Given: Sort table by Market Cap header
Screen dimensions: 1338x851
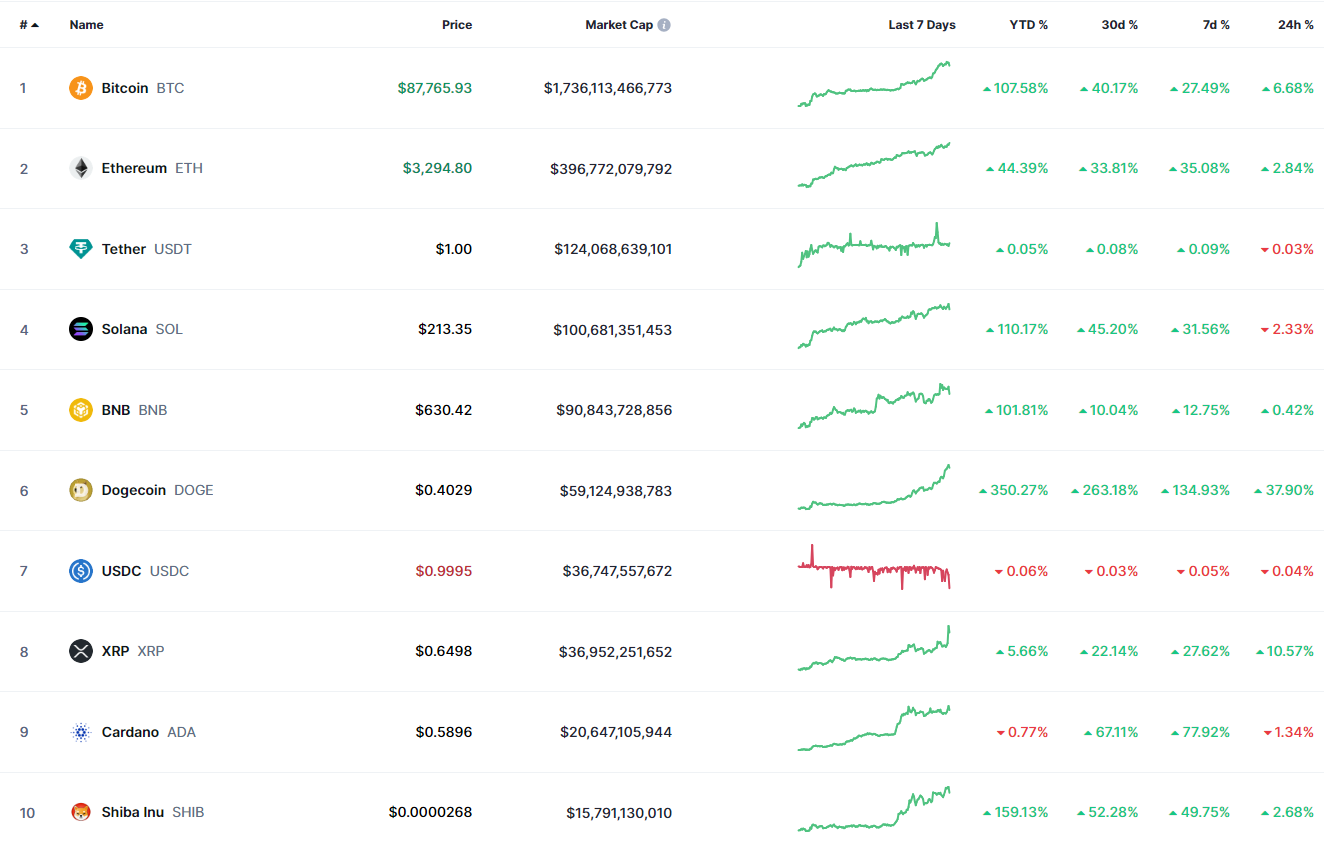Looking at the screenshot, I should point(619,25).
